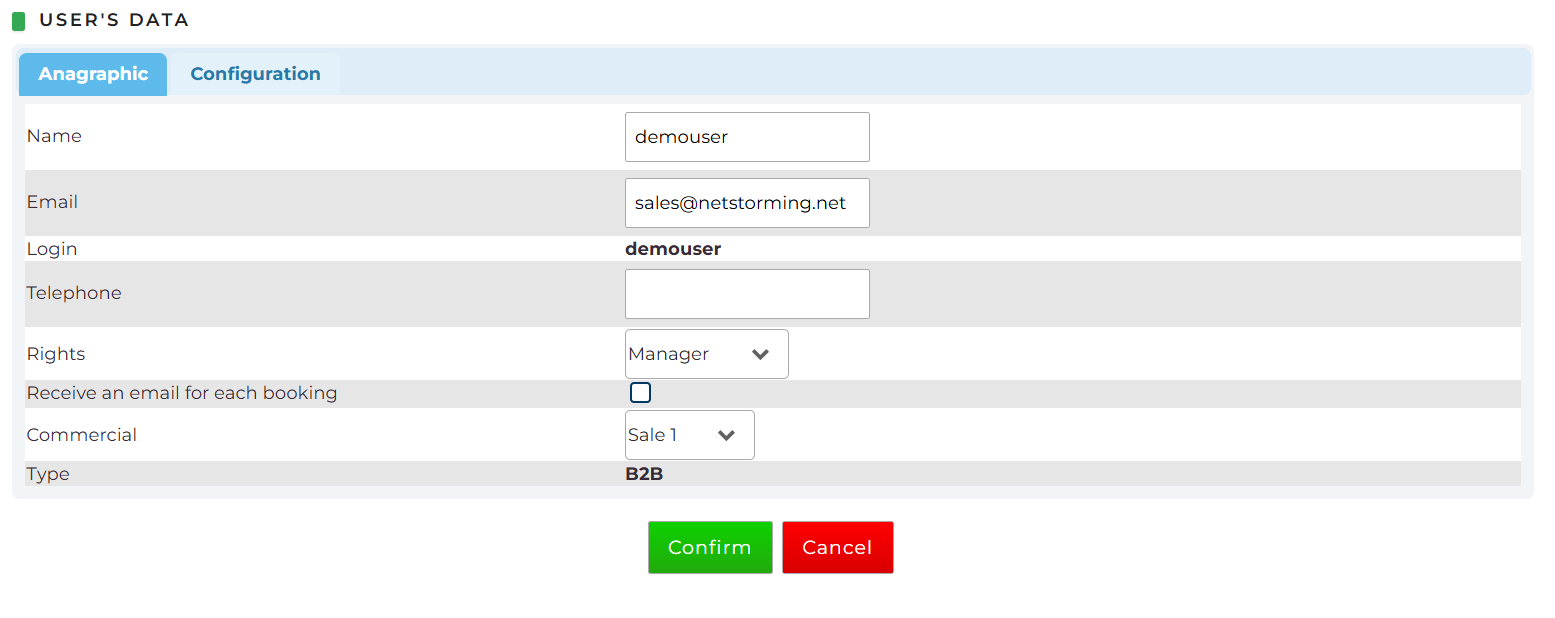
Task: Click the B2B Type value text
Action: tap(644, 474)
